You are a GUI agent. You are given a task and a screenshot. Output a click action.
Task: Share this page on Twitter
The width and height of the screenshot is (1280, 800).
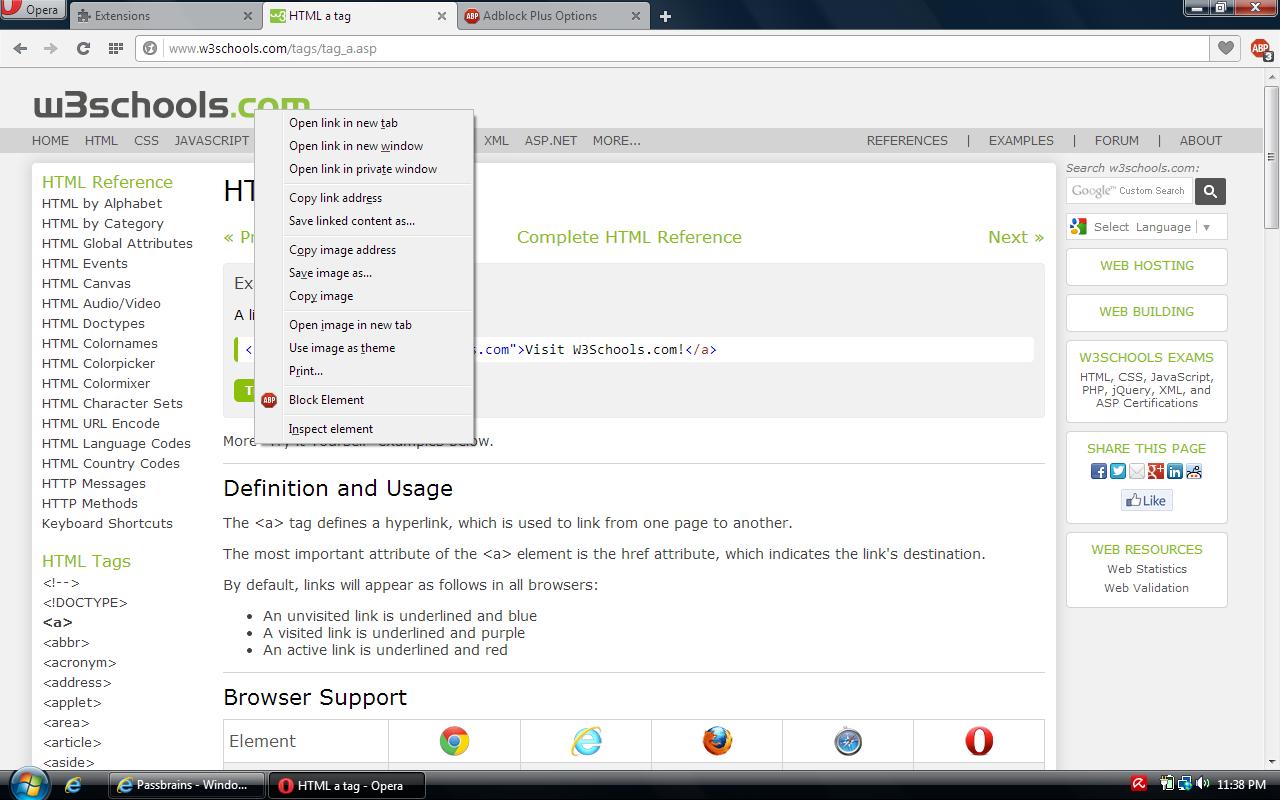click(1118, 471)
